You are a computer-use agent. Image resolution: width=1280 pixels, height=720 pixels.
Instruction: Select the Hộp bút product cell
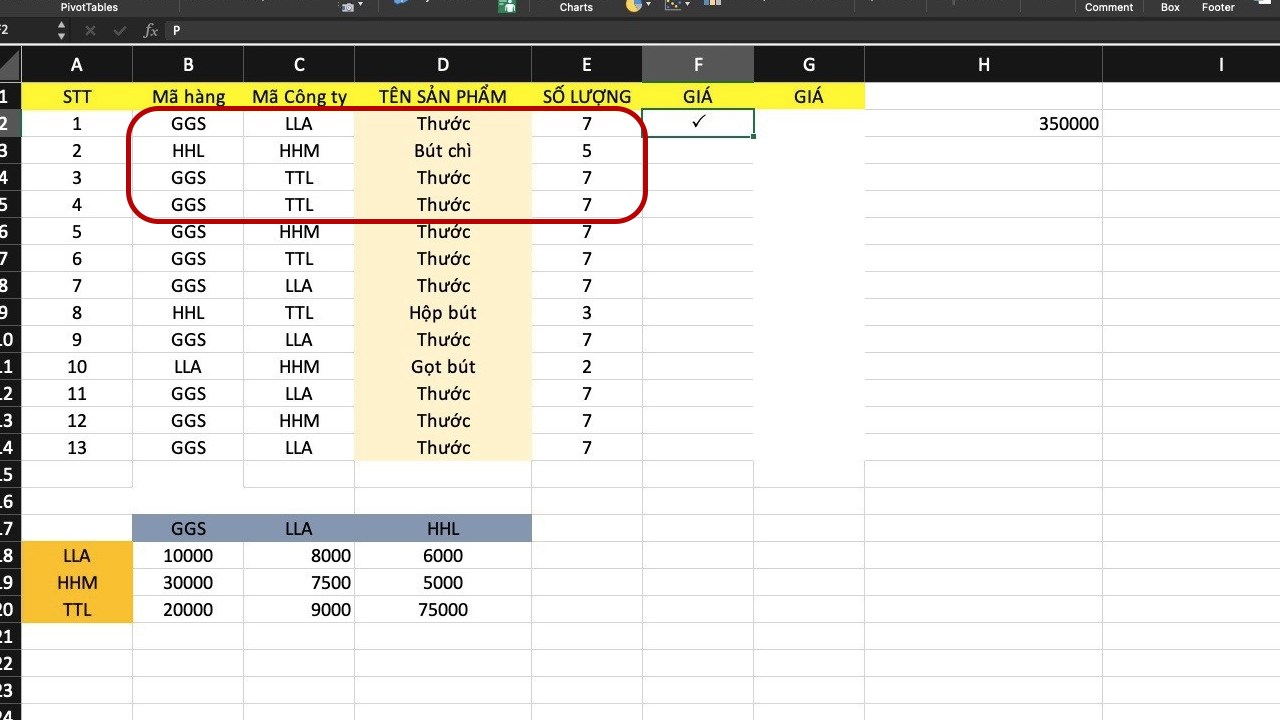[443, 313]
